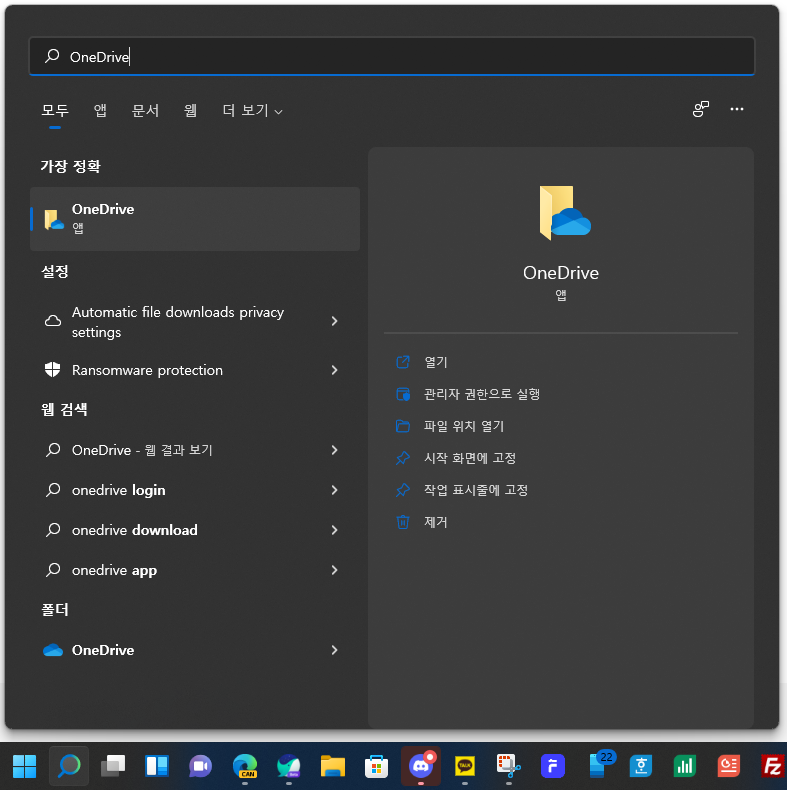Switch to the 웹 tab
787x790 pixels.
(190, 110)
